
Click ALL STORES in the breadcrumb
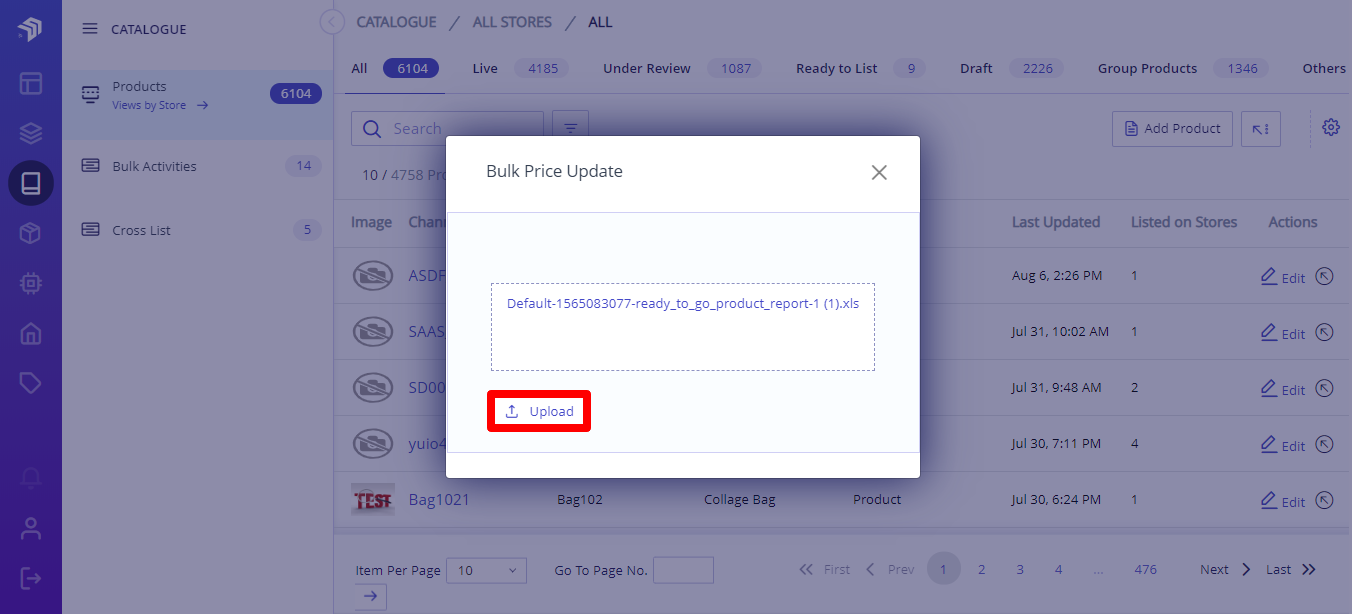(512, 22)
